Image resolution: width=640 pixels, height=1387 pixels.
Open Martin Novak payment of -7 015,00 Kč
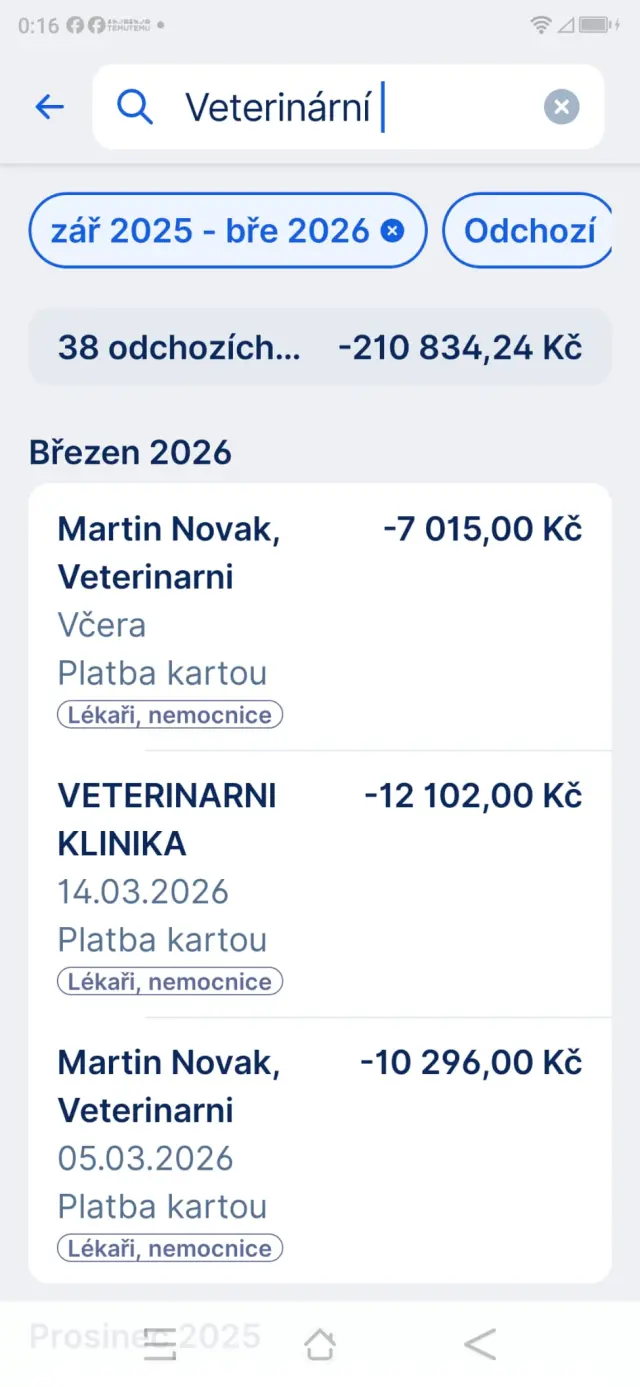pyautogui.click(x=320, y=600)
